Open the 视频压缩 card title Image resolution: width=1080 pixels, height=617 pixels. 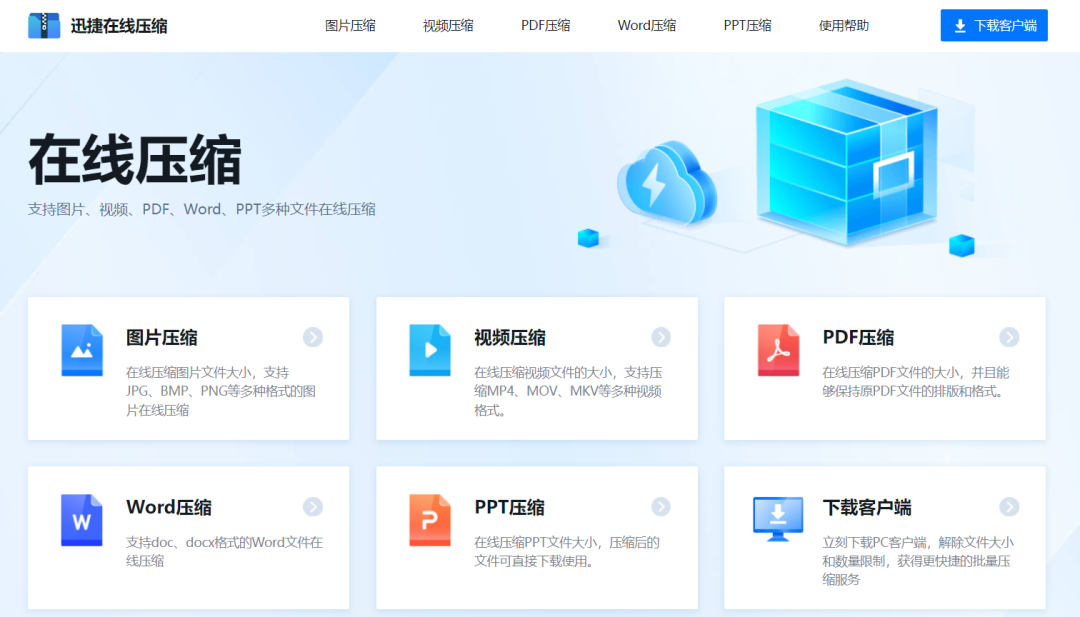[x=510, y=337]
